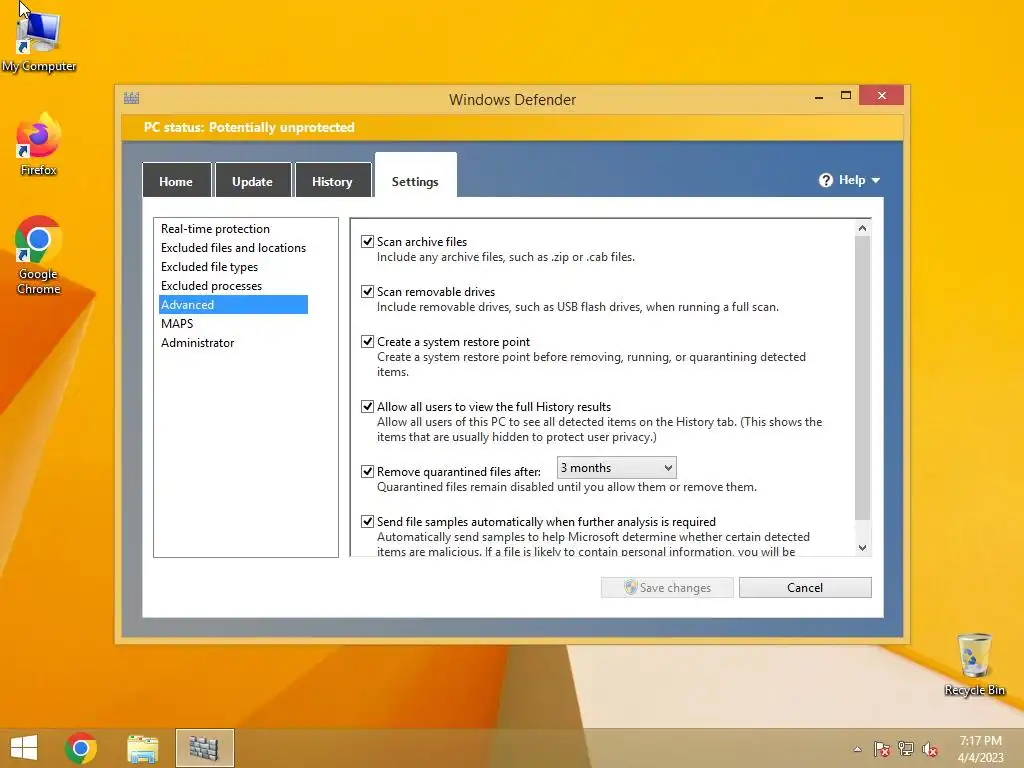Image resolution: width=1024 pixels, height=768 pixels.
Task: Select Real-time protection in the list
Action: click(216, 229)
